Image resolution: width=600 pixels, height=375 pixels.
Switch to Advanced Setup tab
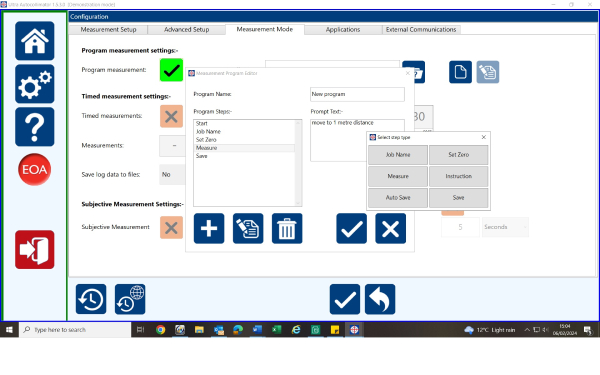coord(186,29)
